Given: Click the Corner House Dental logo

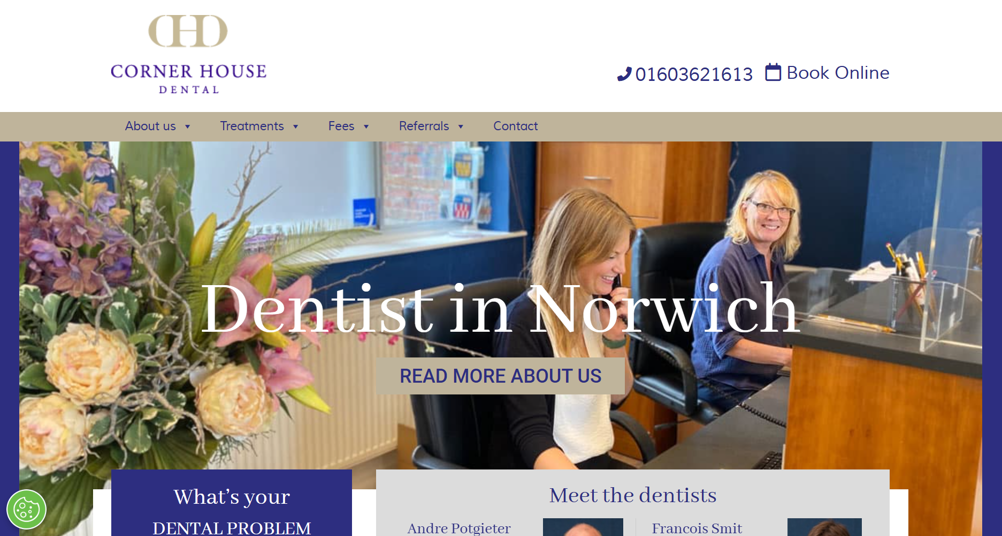Looking at the screenshot, I should (188, 54).
